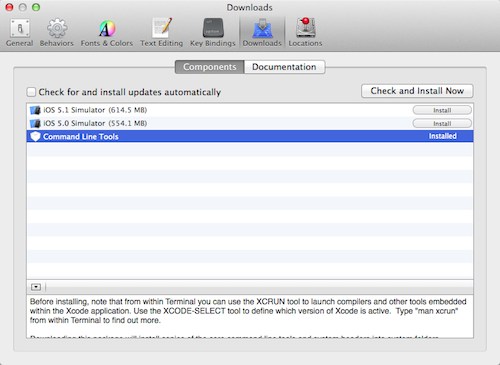Install the iOS 5.1 Simulator
Viewport: 500px width, 365px height.
(x=442, y=110)
